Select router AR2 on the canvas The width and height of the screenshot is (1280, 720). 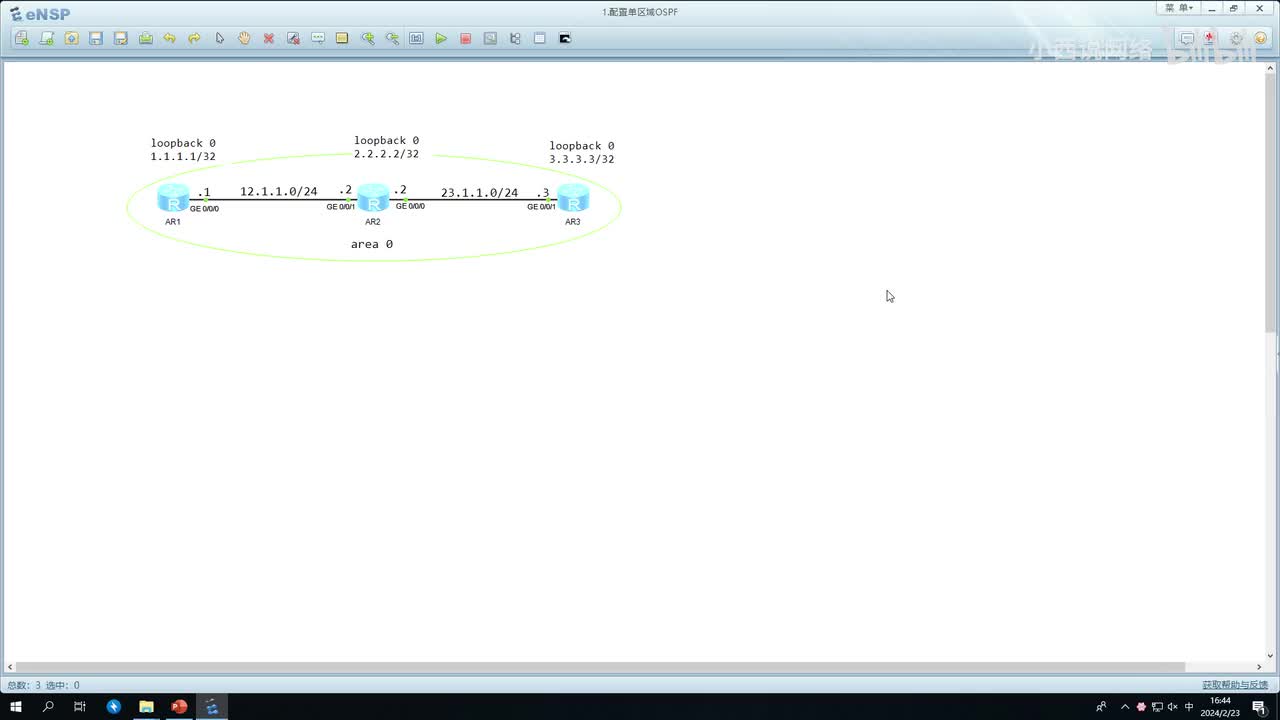(373, 197)
